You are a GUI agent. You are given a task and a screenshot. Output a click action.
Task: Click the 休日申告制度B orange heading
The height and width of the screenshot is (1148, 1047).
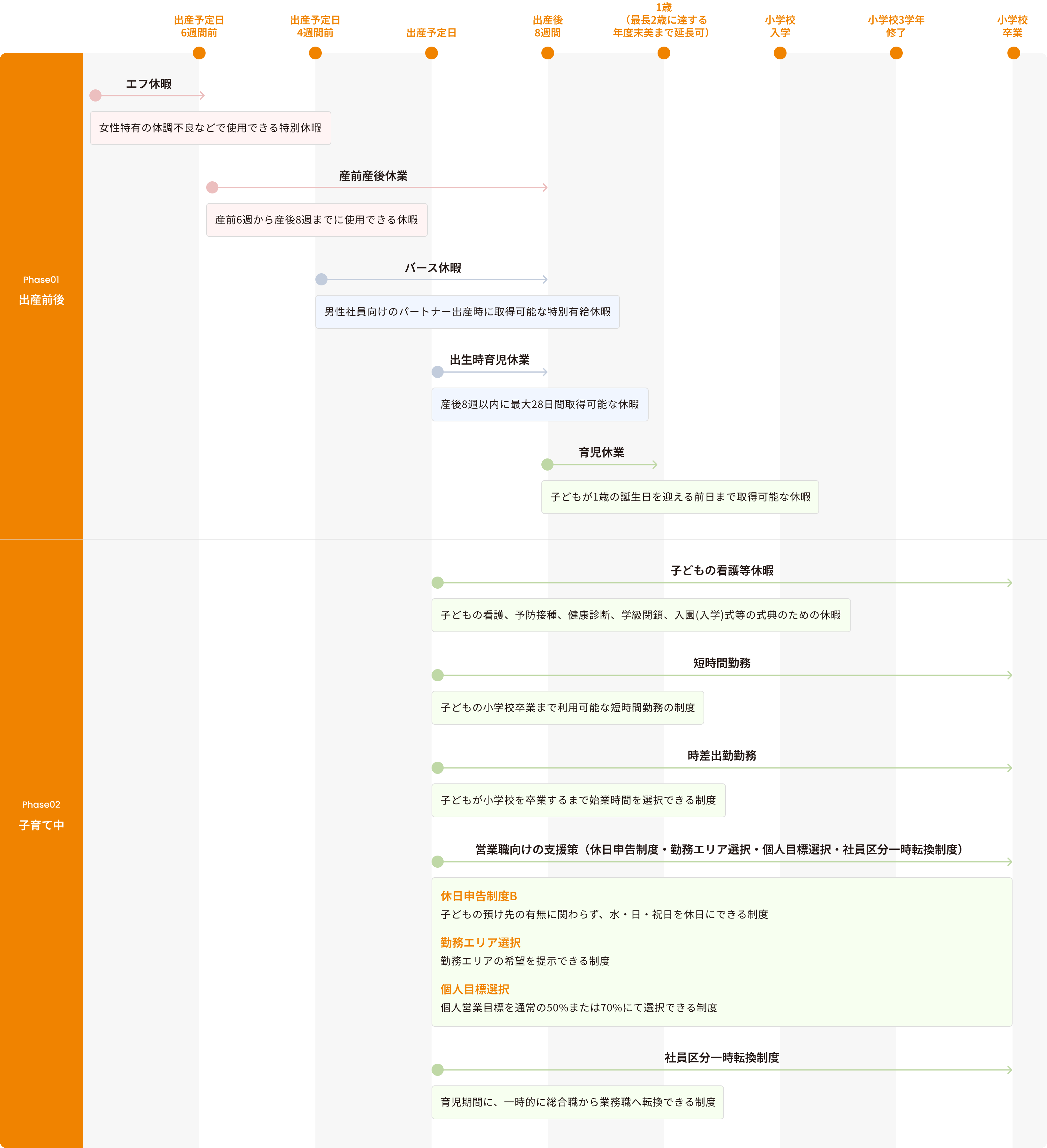478,896
